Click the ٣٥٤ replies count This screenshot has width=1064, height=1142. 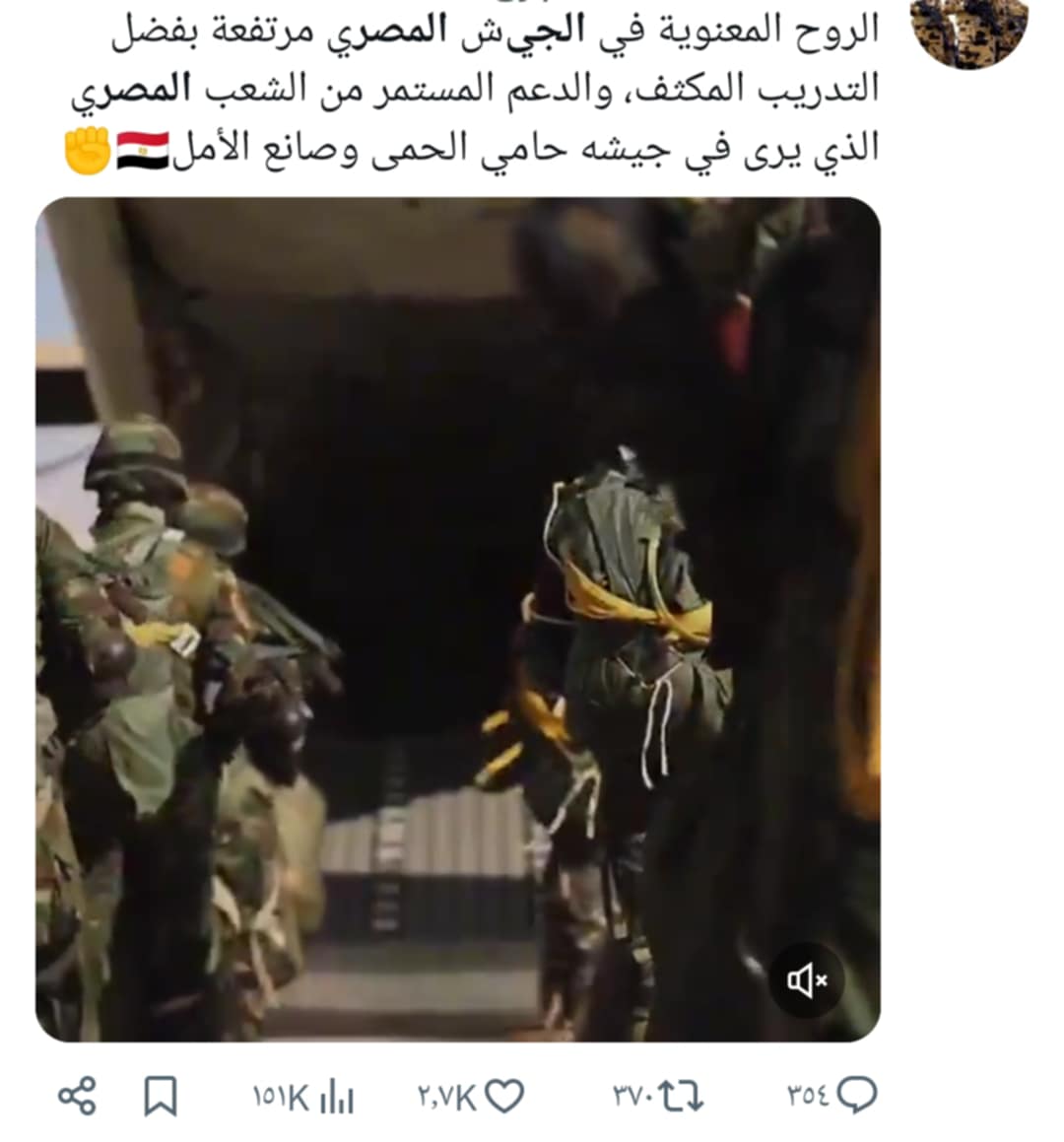[x=809, y=1095]
